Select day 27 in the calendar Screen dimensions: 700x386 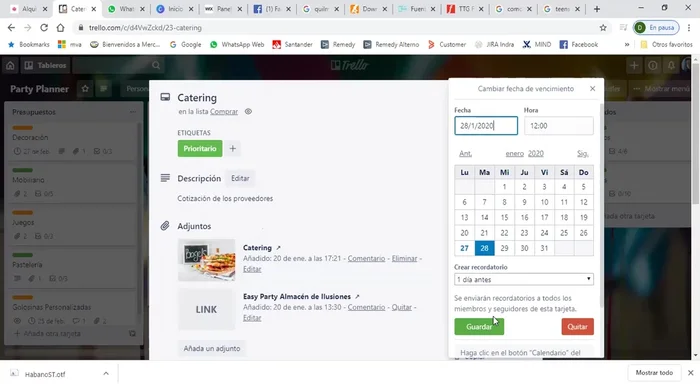coord(464,248)
